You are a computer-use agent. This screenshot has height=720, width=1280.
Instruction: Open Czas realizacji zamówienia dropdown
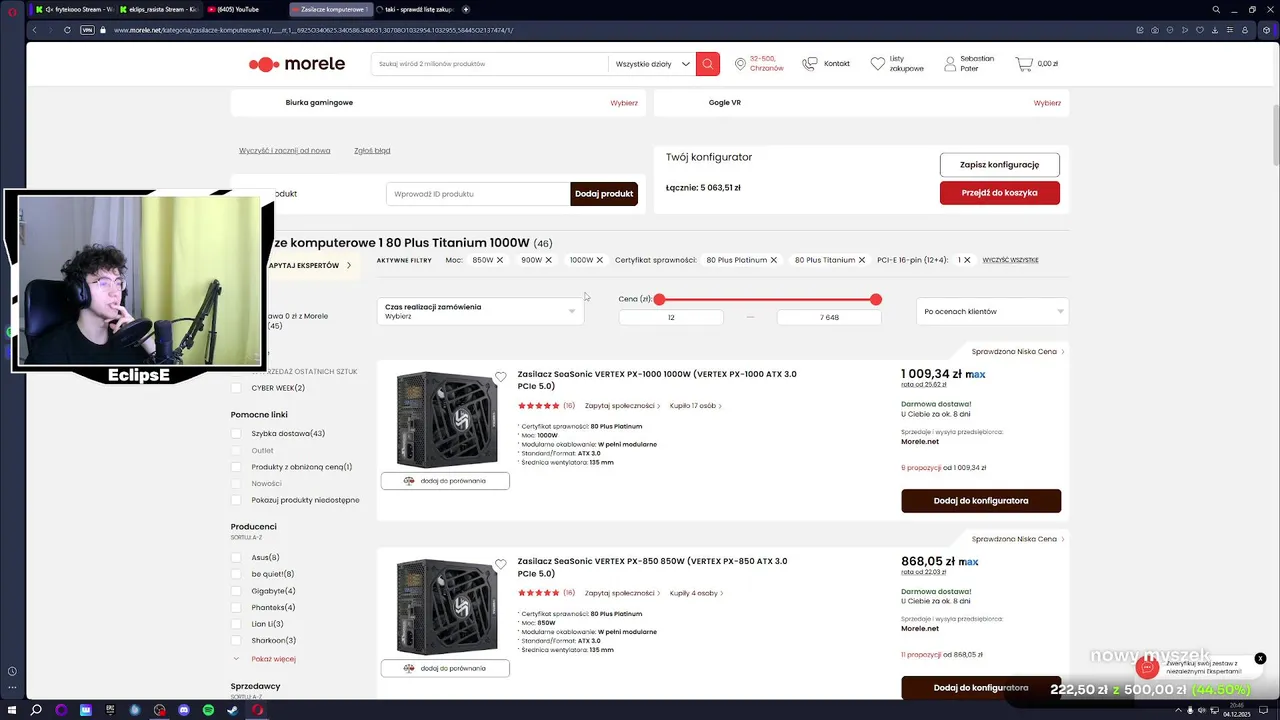coord(480,311)
